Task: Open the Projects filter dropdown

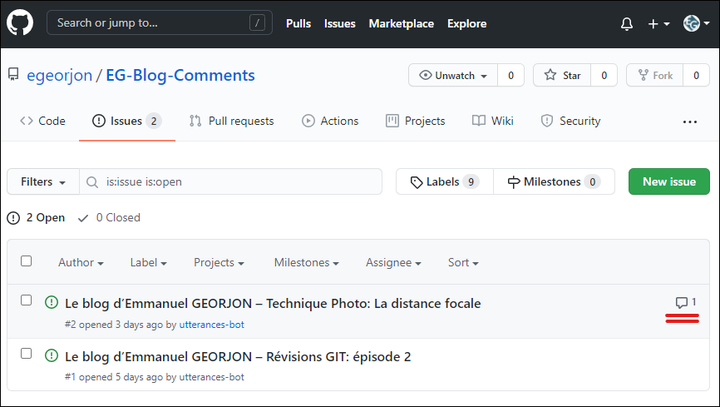Action: [219, 262]
